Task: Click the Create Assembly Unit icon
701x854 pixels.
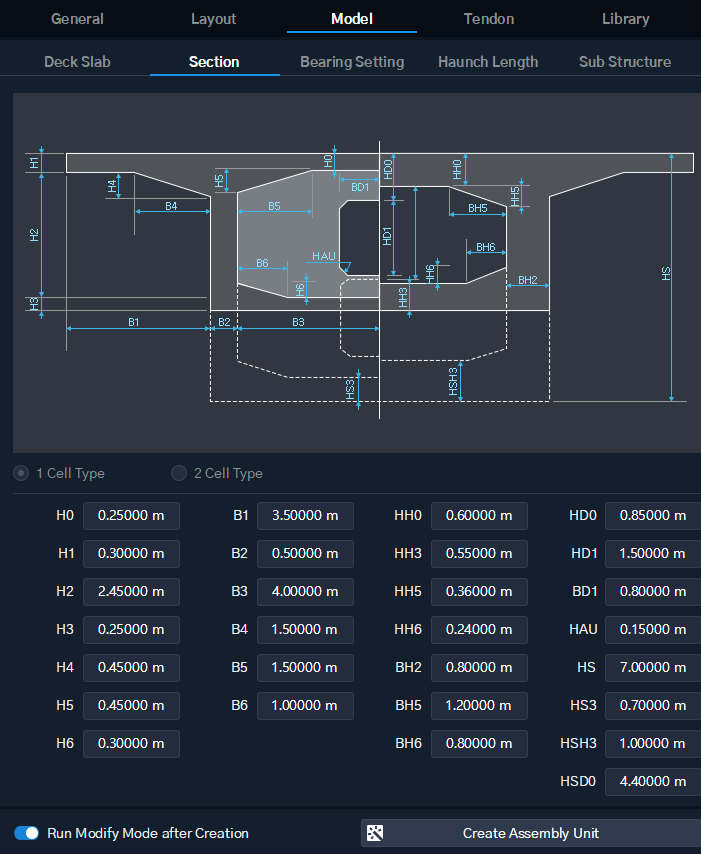Action: 375,833
